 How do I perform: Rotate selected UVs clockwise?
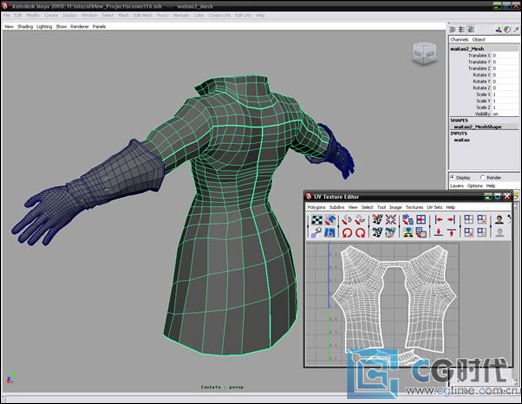pos(360,233)
